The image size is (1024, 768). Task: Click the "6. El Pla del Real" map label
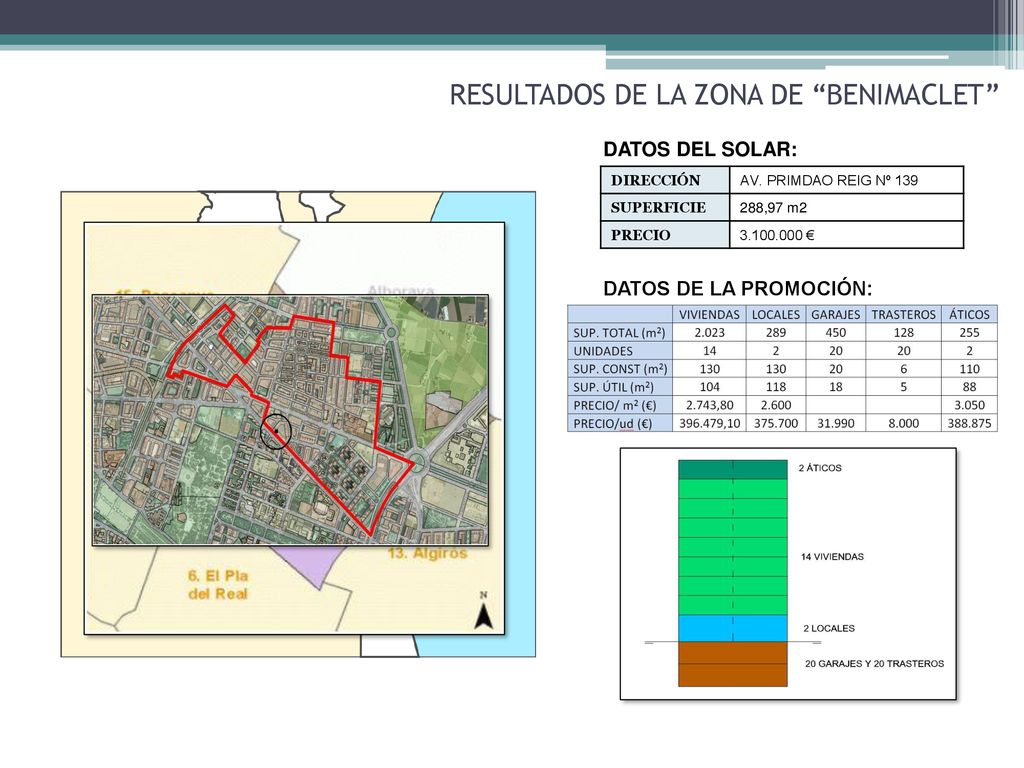click(x=217, y=584)
